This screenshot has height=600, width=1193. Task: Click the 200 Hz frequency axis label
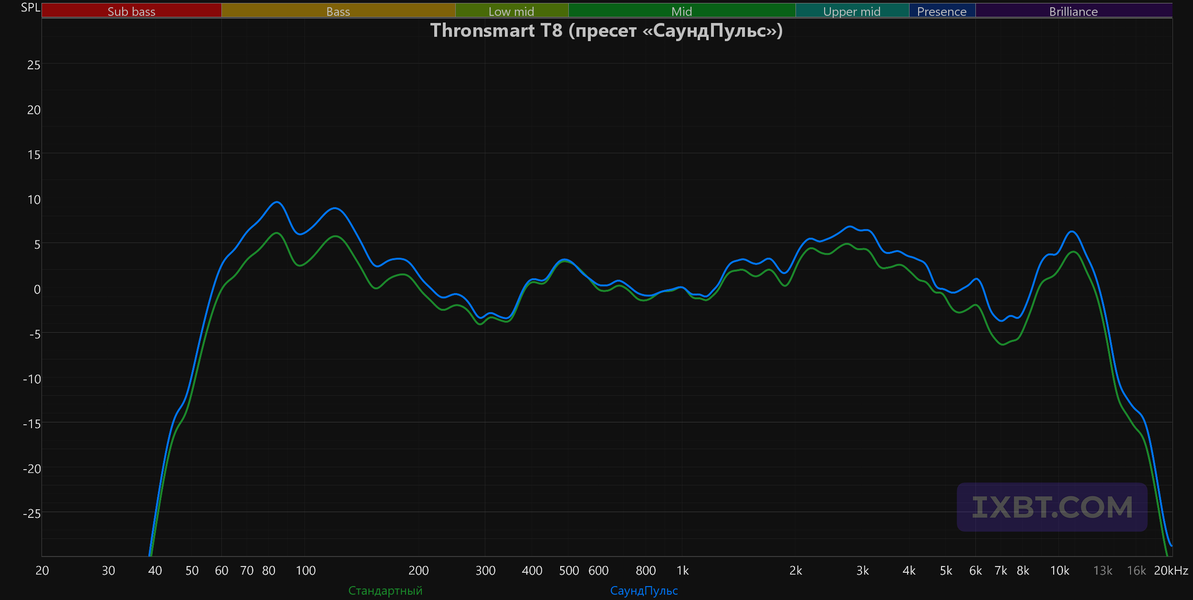[418, 571]
